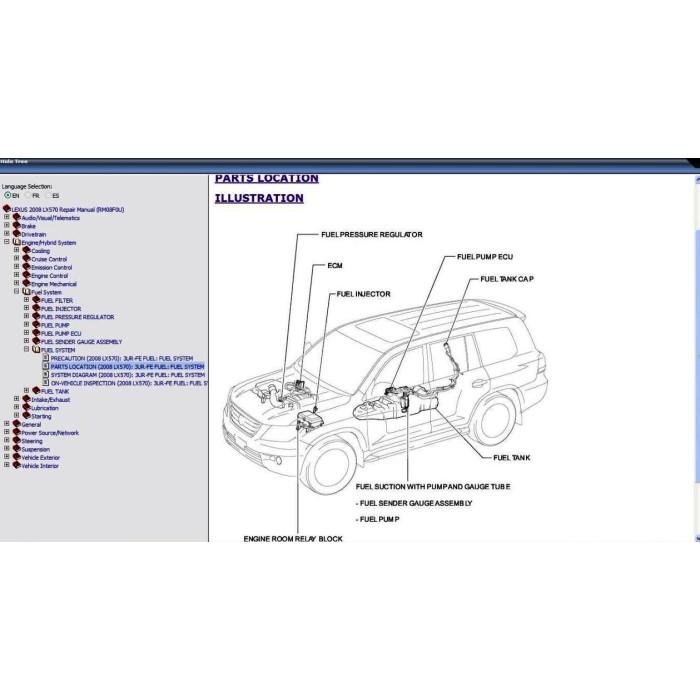The width and height of the screenshot is (700, 700).
Task: Select the EN language radio button
Action: [x=7, y=195]
